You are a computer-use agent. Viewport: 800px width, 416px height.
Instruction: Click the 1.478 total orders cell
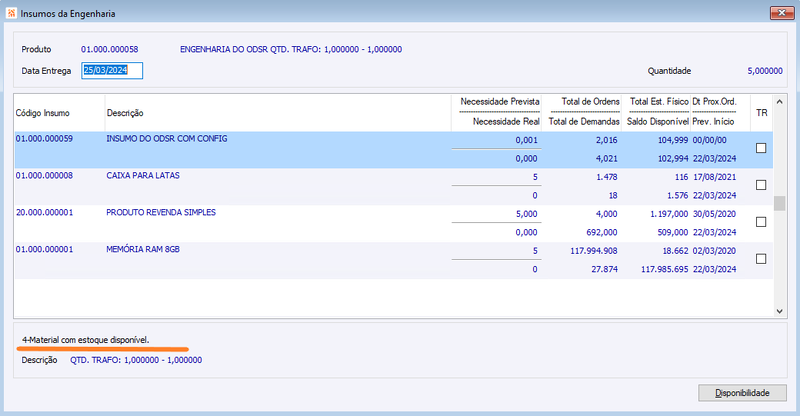coord(606,177)
